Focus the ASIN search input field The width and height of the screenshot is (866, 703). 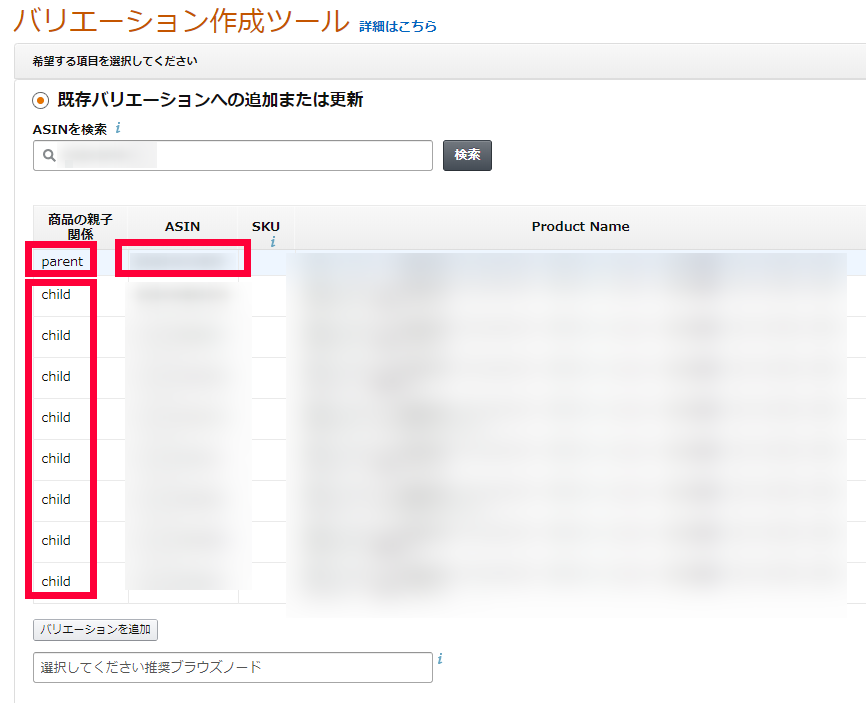240,156
